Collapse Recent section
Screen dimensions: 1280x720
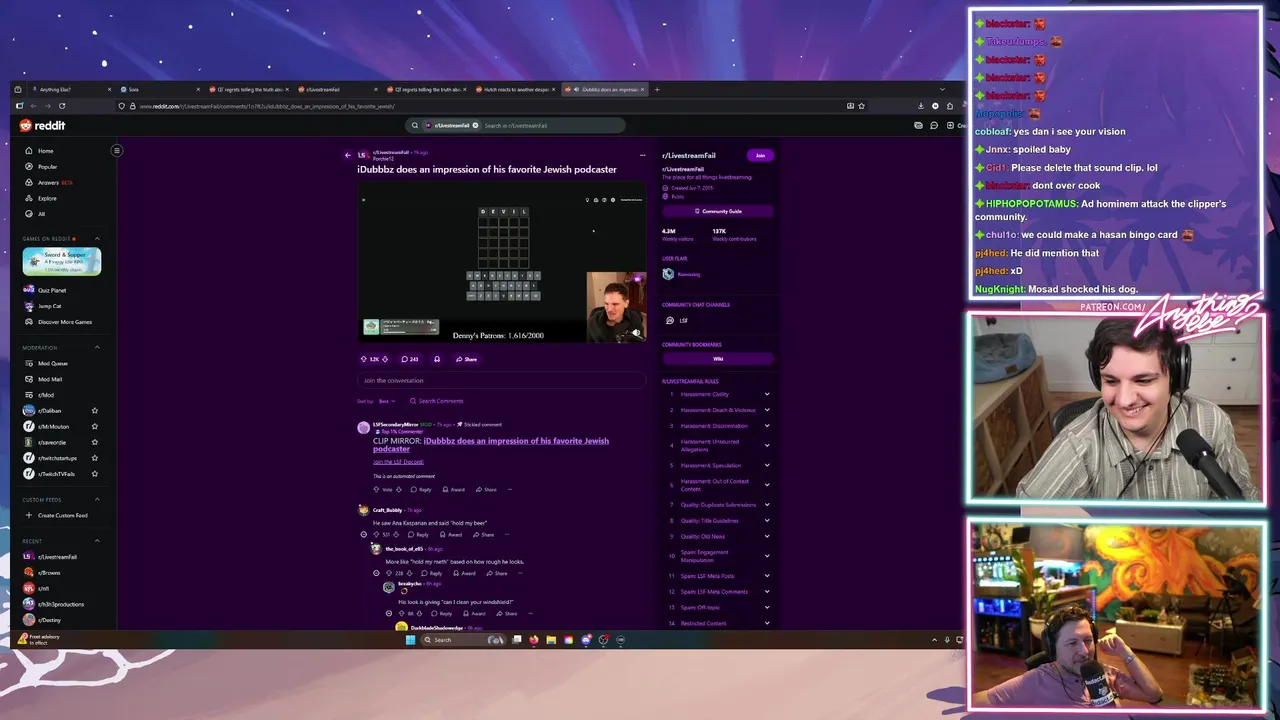[x=97, y=541]
